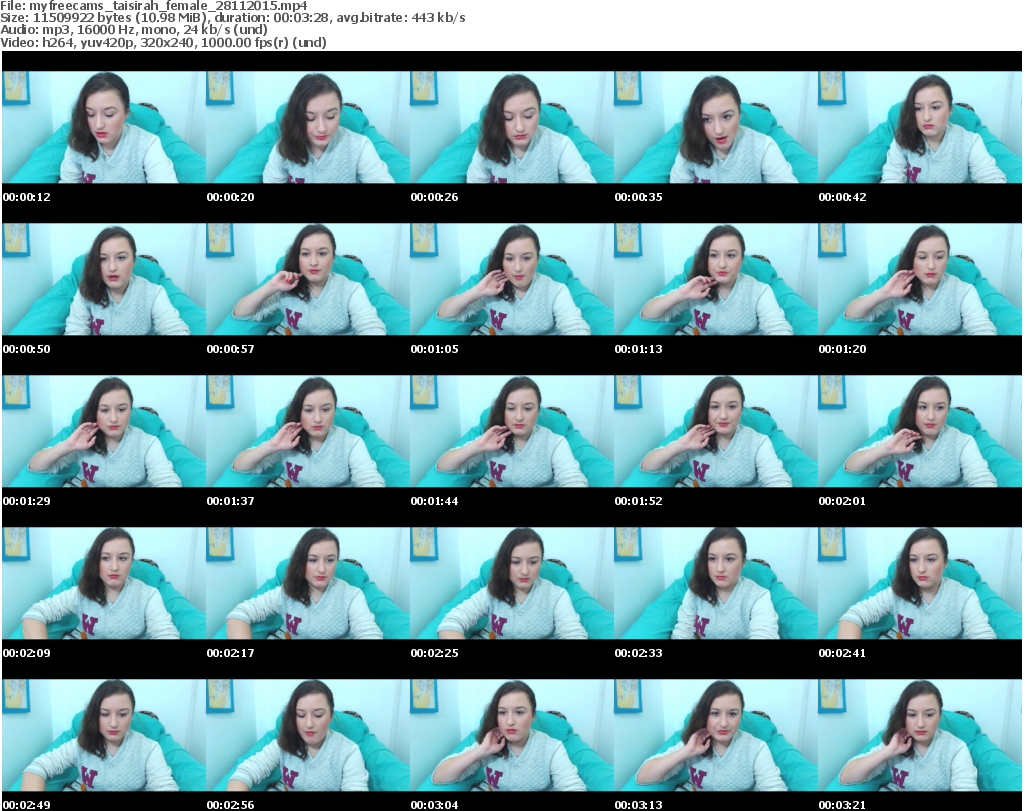
Task: Pick the frame above 00:01:44
Action: coord(512,431)
